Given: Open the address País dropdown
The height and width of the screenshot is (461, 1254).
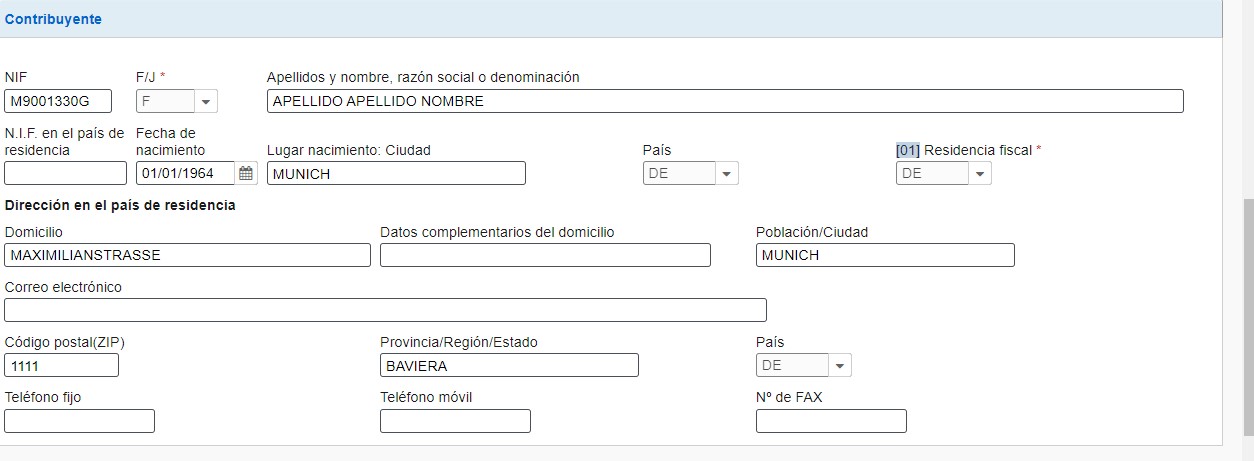Looking at the screenshot, I should coord(839,365).
